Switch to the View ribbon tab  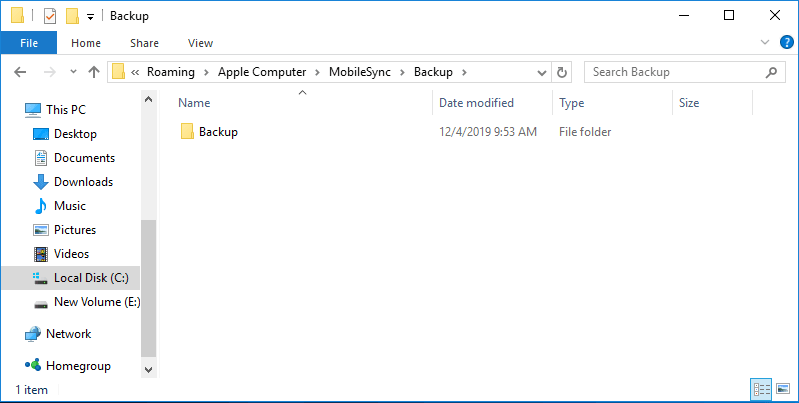click(200, 43)
